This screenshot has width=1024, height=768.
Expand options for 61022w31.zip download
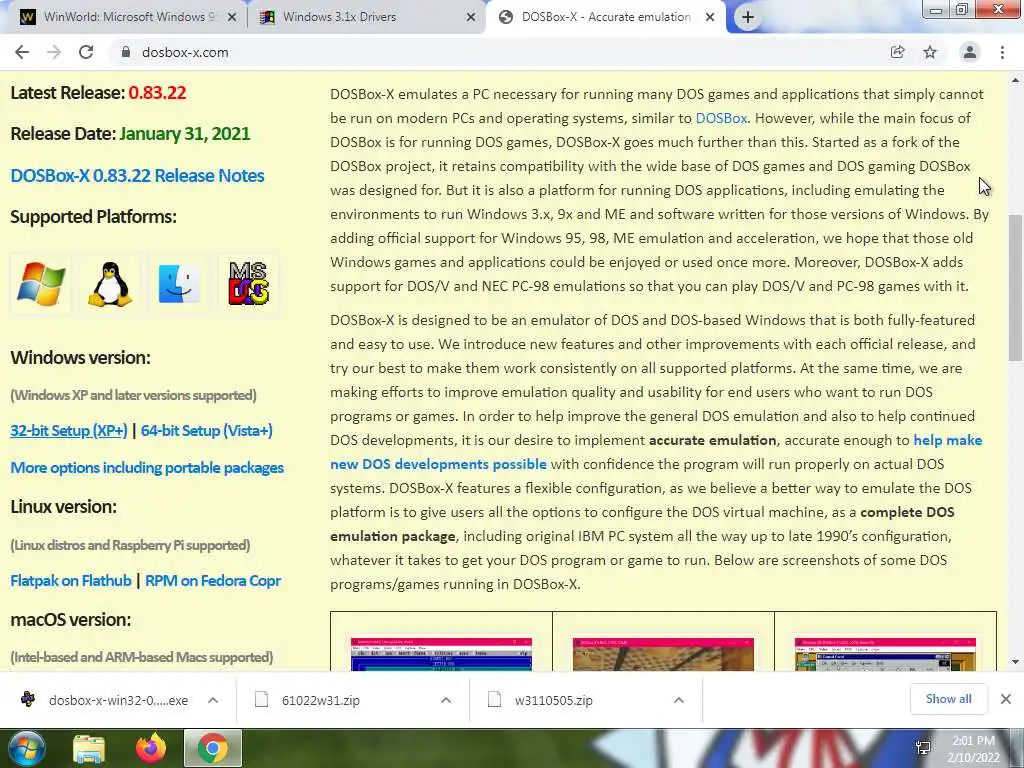coord(446,700)
